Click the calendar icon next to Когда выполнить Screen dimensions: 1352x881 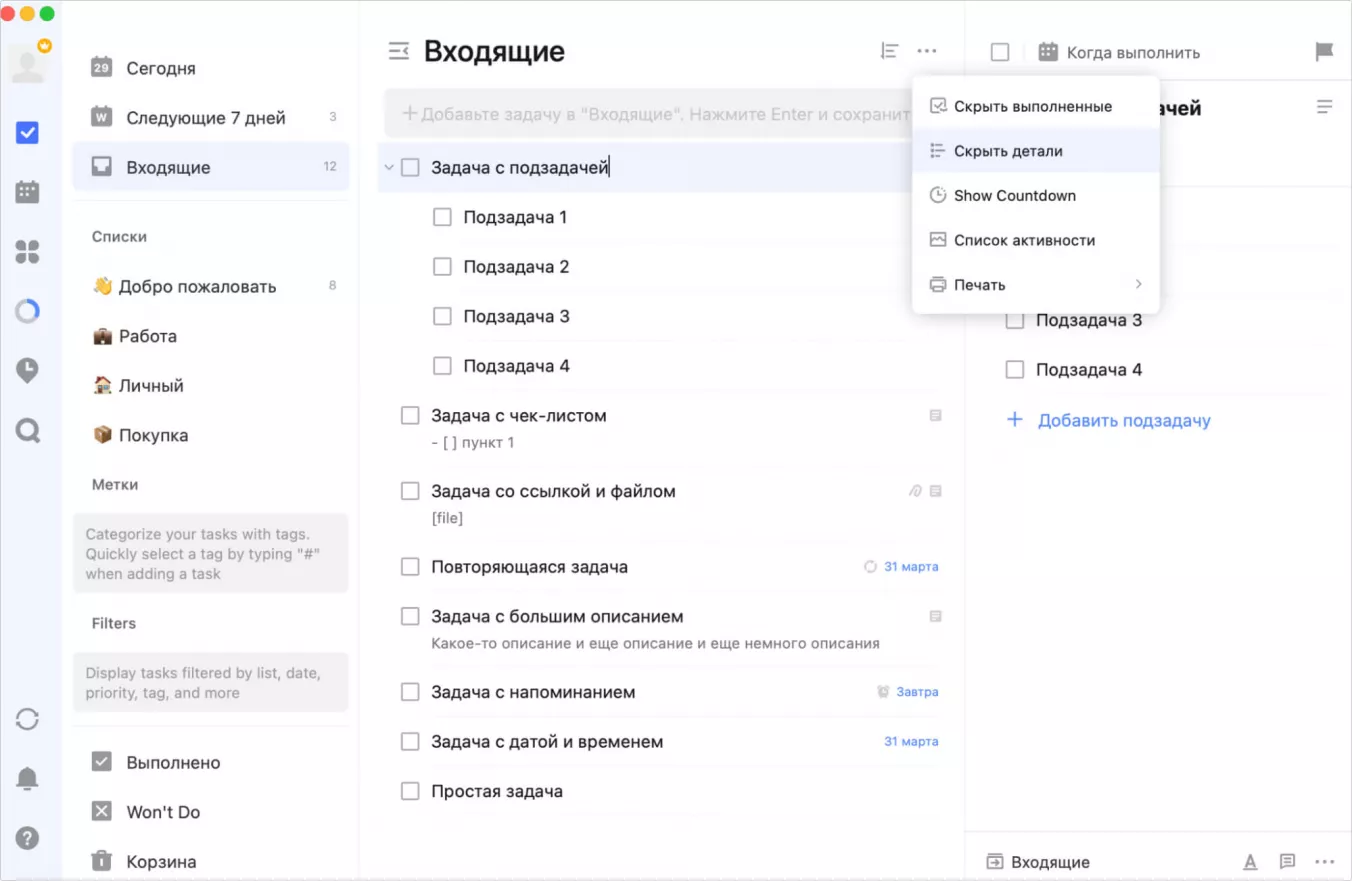tap(1048, 52)
